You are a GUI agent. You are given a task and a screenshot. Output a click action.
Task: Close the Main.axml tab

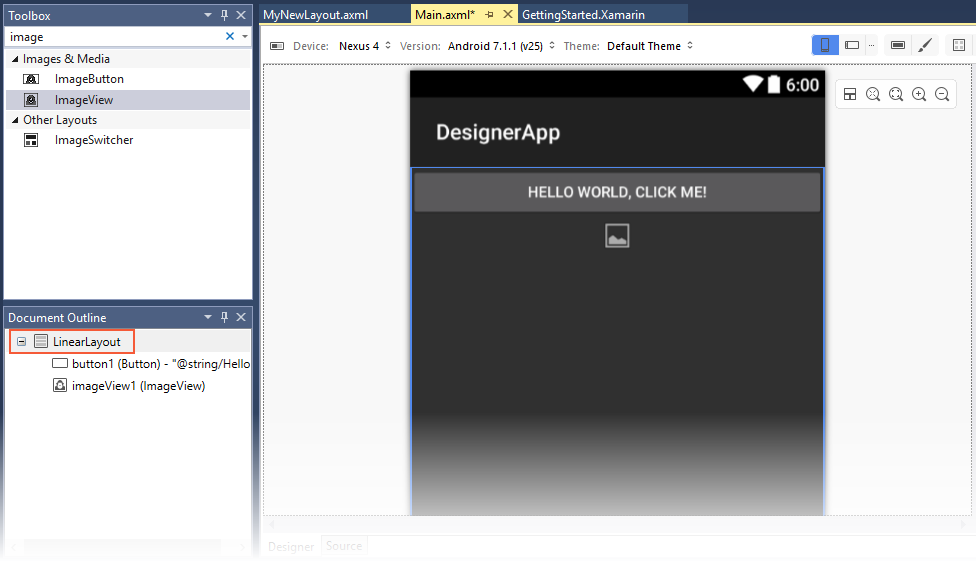[x=508, y=14]
